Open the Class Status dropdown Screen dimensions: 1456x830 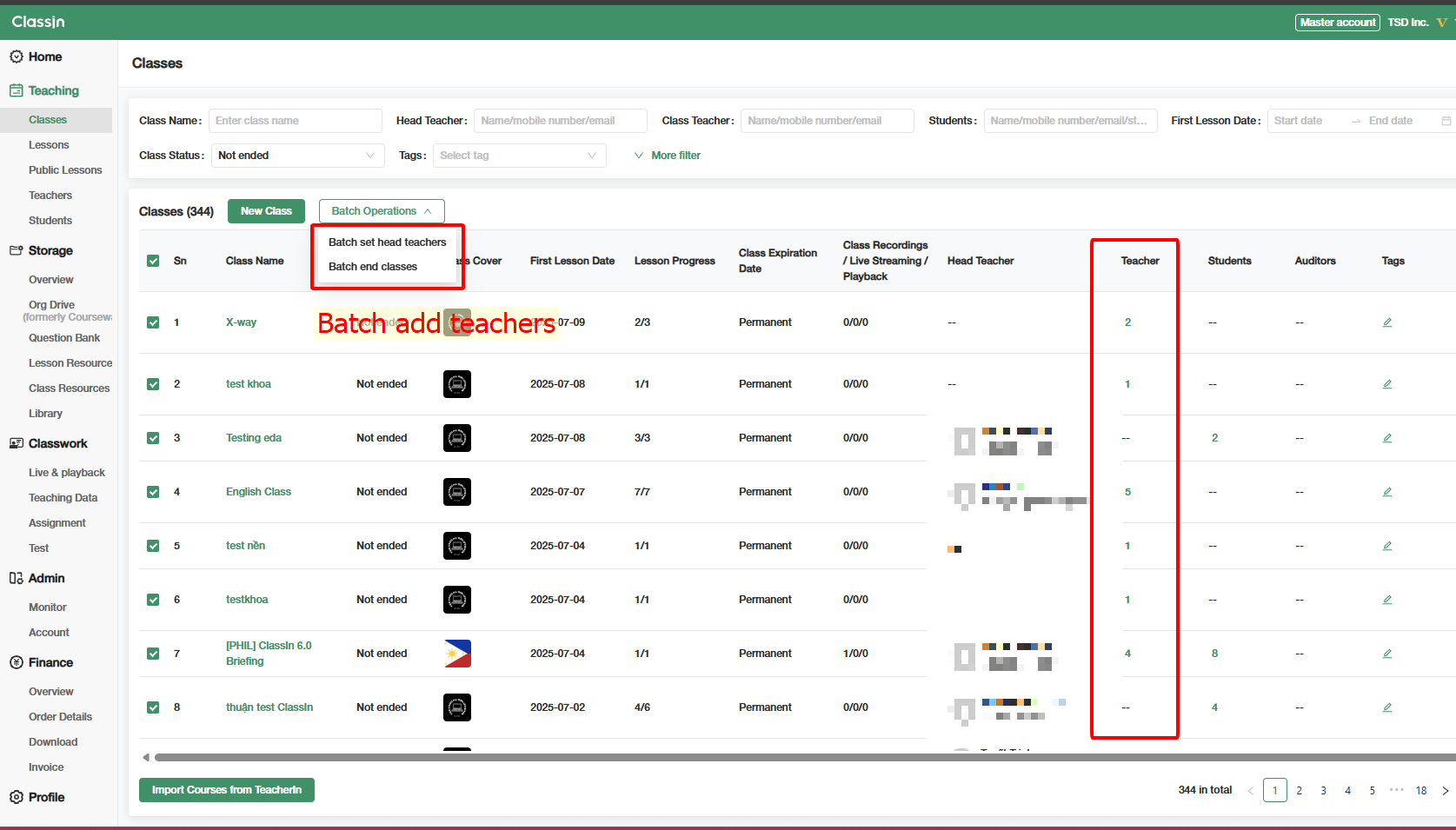pos(297,156)
